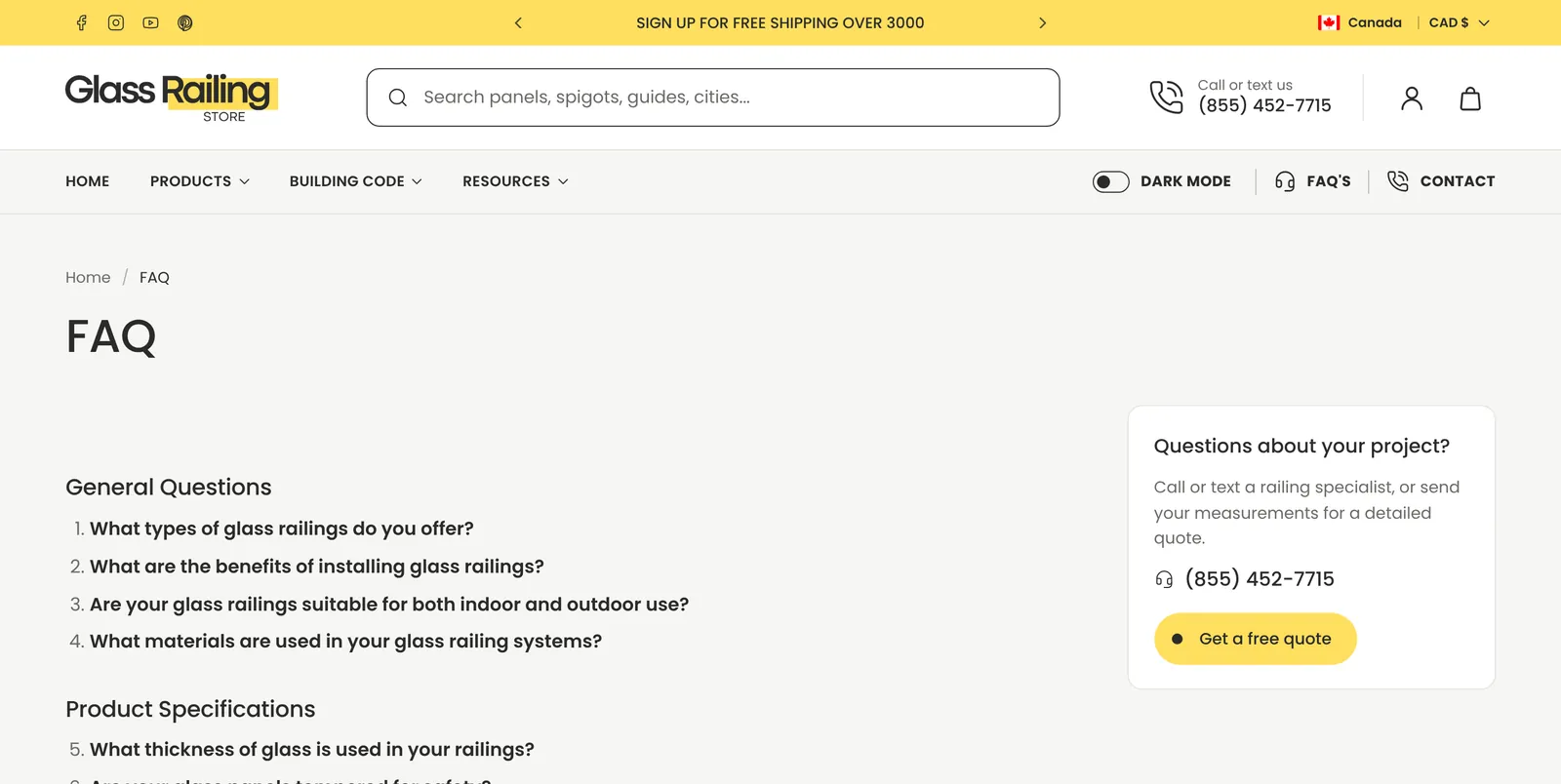Image resolution: width=1561 pixels, height=784 pixels.
Task: Click headset icon in project questions card
Action: [1164, 579]
